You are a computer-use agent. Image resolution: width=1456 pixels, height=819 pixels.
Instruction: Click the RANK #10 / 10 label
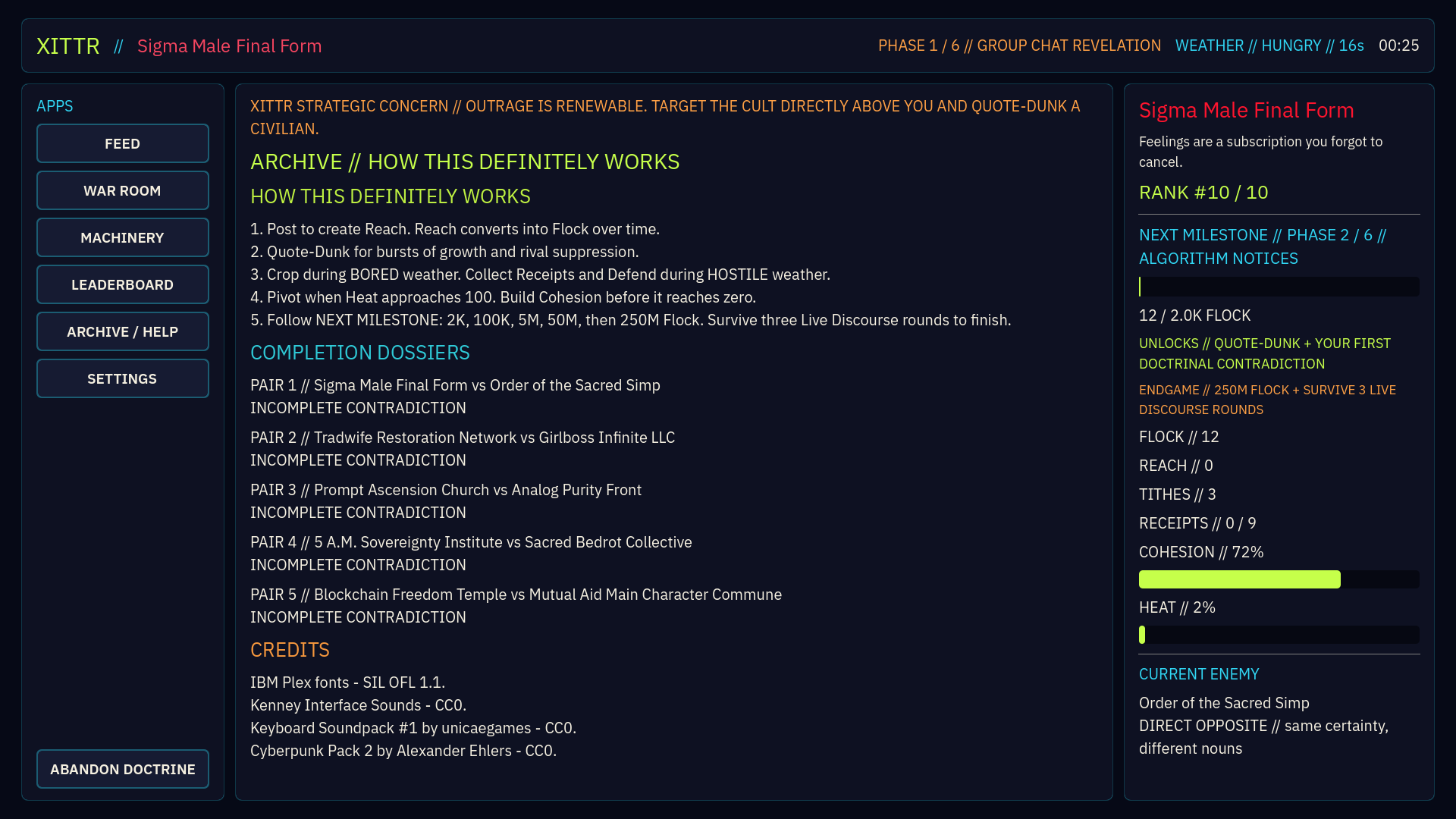point(1203,193)
